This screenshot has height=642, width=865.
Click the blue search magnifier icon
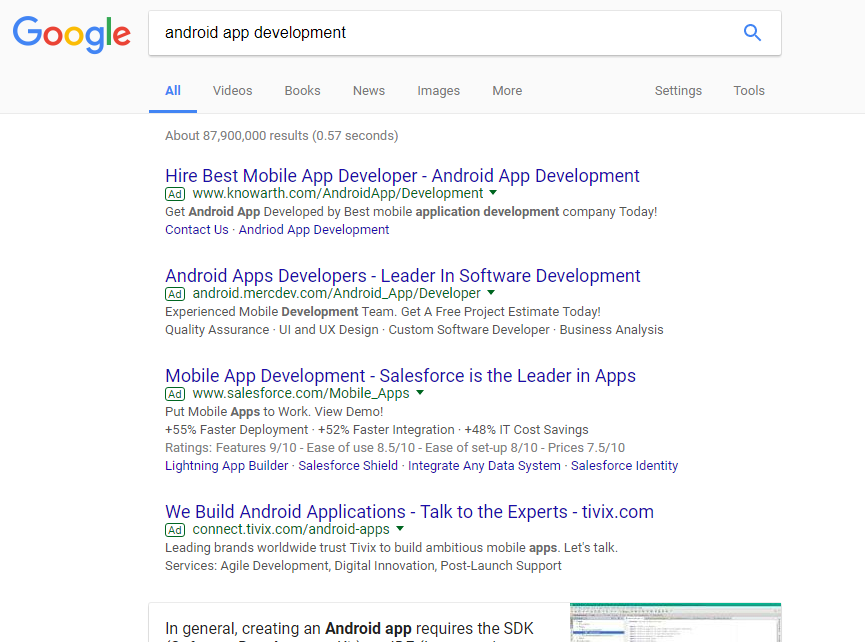[752, 33]
